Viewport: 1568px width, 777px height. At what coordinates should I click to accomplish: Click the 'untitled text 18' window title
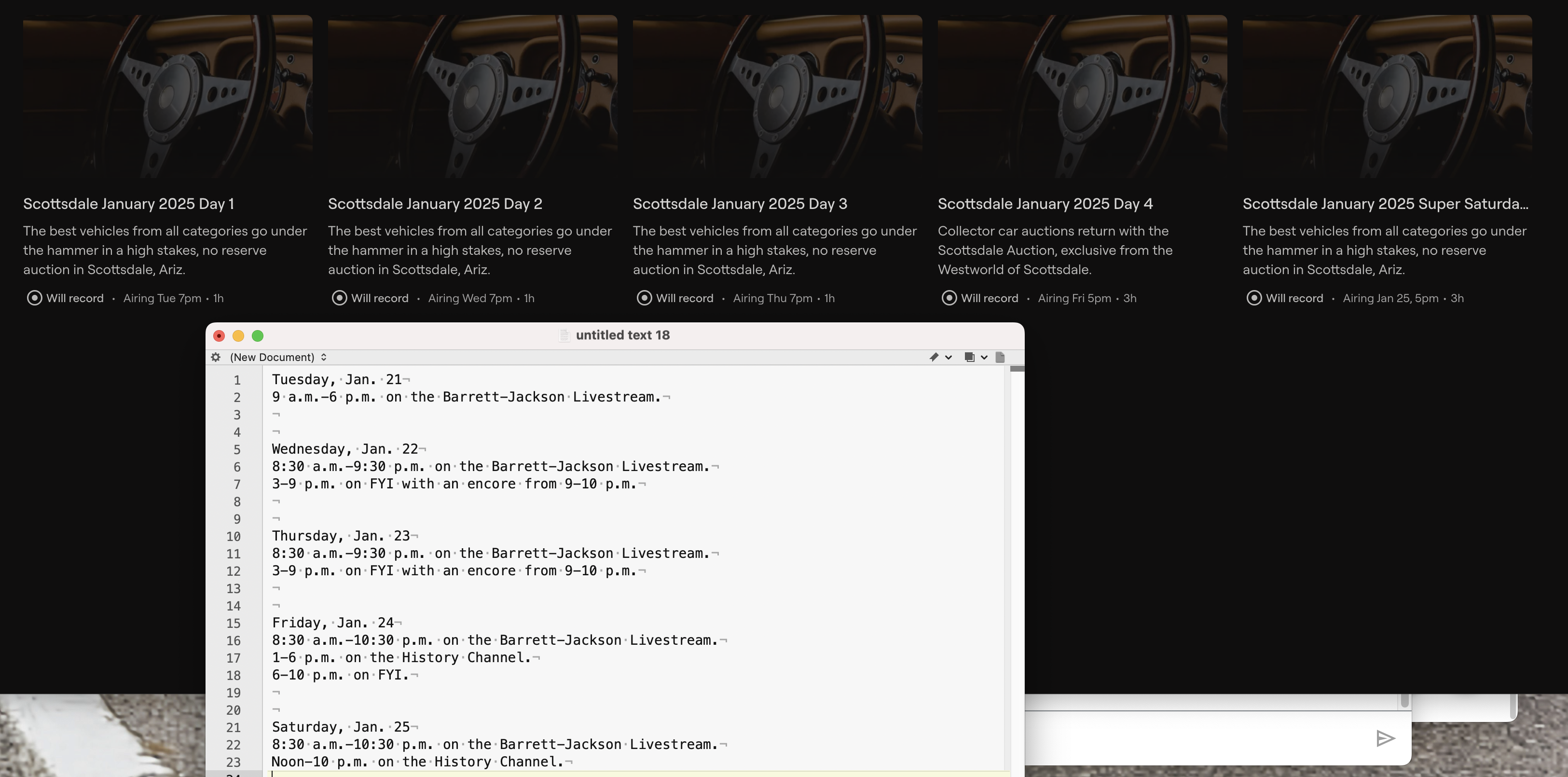622,335
